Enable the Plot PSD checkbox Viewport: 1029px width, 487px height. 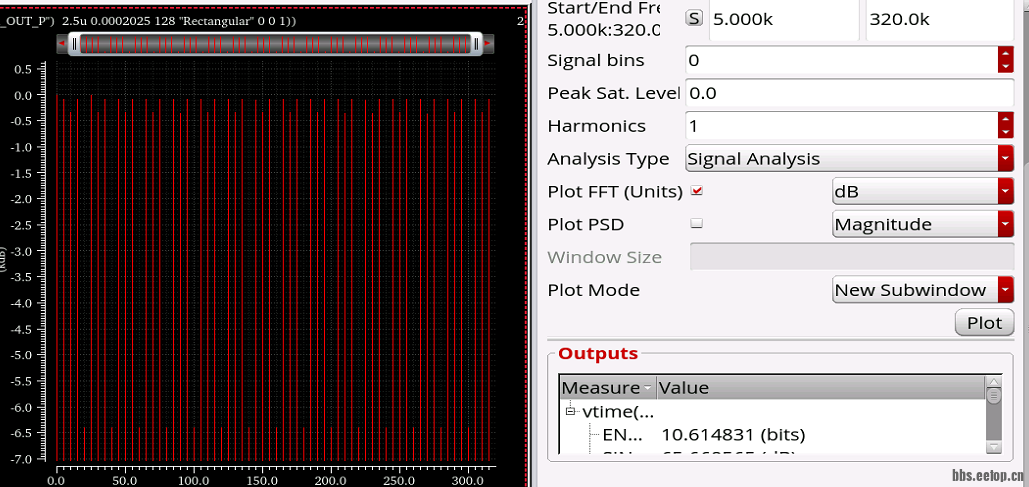click(x=697, y=224)
